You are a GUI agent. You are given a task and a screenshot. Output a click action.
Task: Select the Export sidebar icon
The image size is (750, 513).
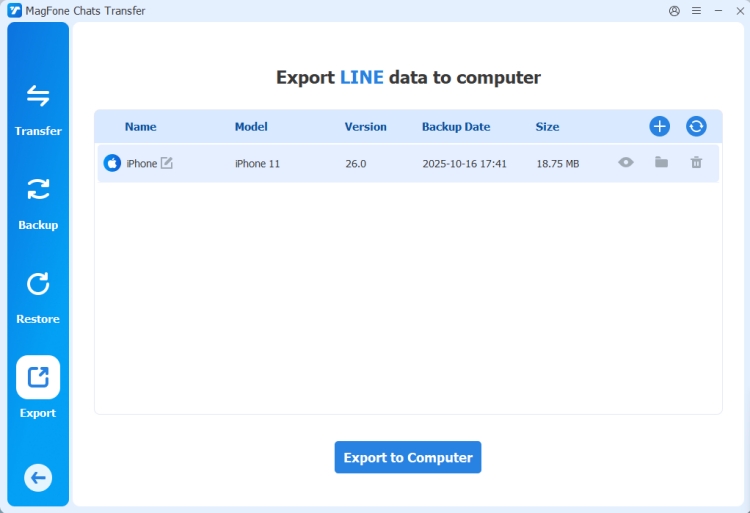tap(38, 378)
